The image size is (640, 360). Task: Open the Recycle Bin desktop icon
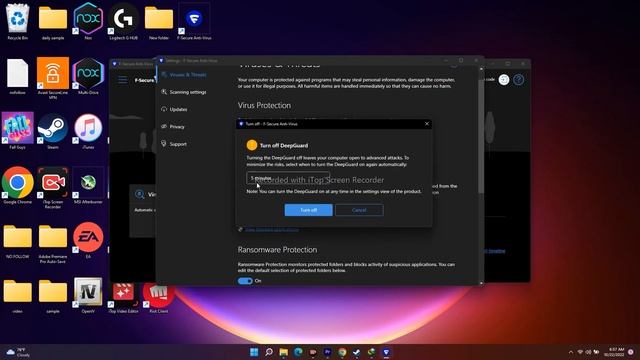[18, 22]
